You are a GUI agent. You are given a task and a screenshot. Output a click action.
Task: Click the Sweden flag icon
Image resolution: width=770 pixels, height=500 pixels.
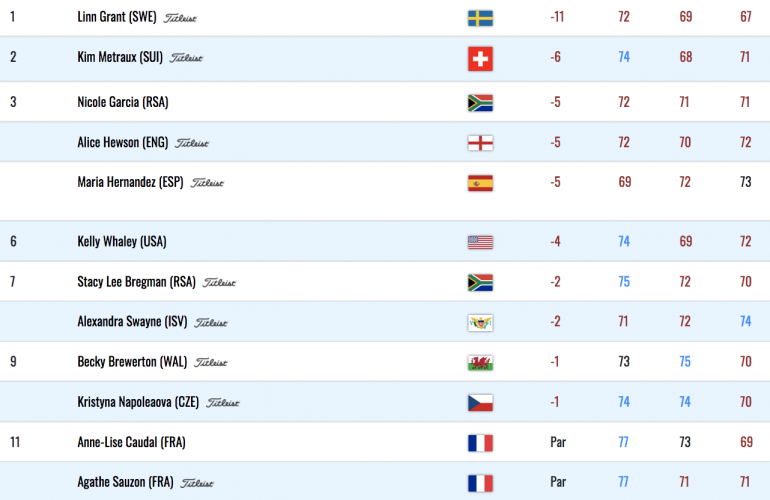pyautogui.click(x=480, y=18)
